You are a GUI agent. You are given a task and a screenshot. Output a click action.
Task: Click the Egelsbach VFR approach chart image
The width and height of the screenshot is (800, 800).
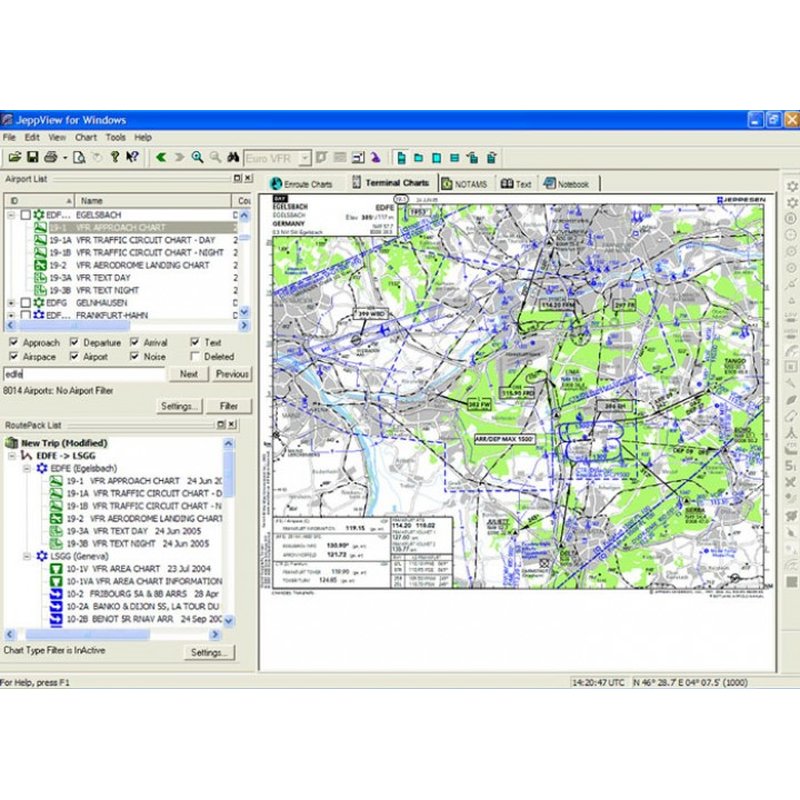point(516,393)
